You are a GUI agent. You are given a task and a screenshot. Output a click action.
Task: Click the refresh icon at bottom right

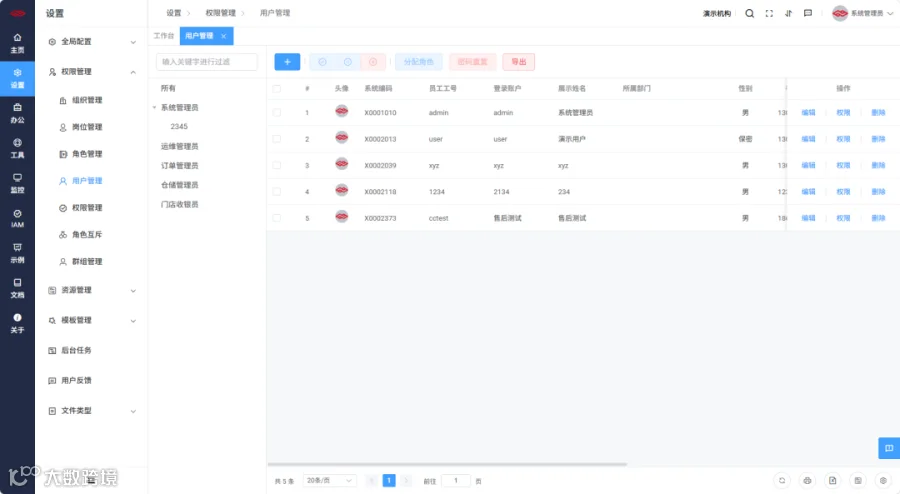click(782, 481)
